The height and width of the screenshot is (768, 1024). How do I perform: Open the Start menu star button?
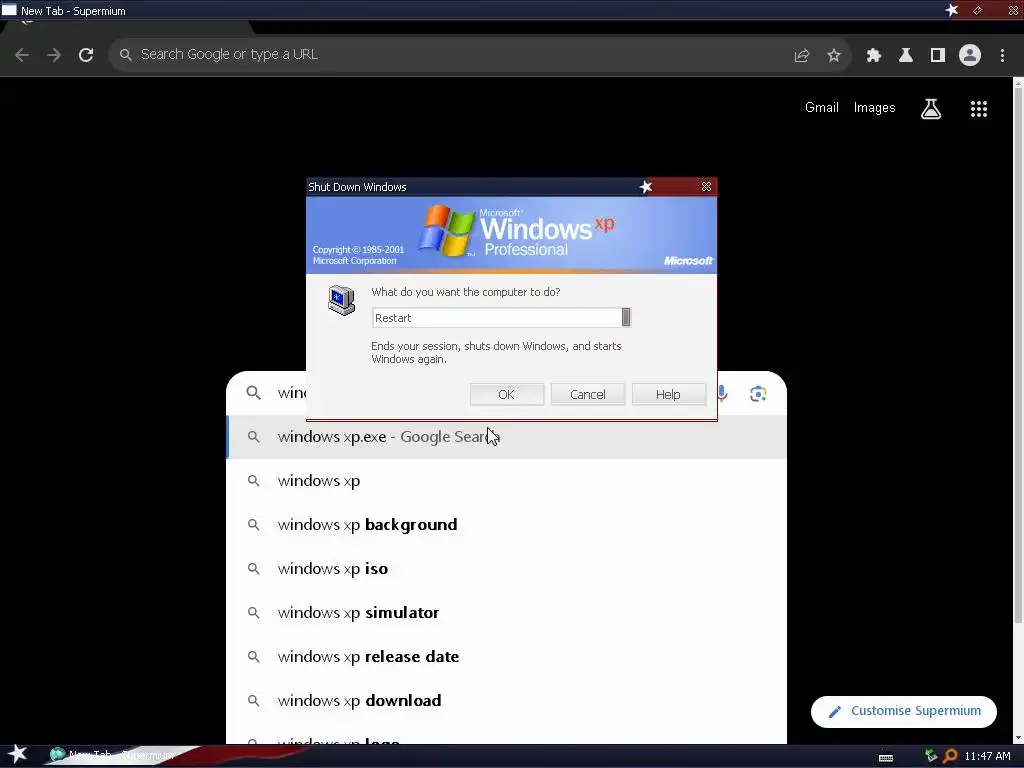pyautogui.click(x=18, y=755)
